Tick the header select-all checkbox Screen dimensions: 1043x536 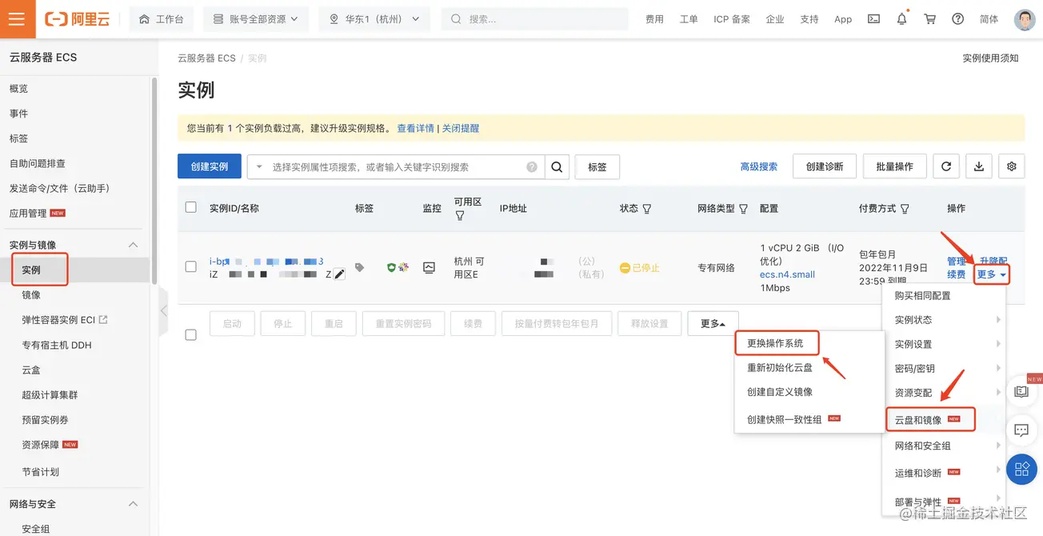pyautogui.click(x=191, y=207)
